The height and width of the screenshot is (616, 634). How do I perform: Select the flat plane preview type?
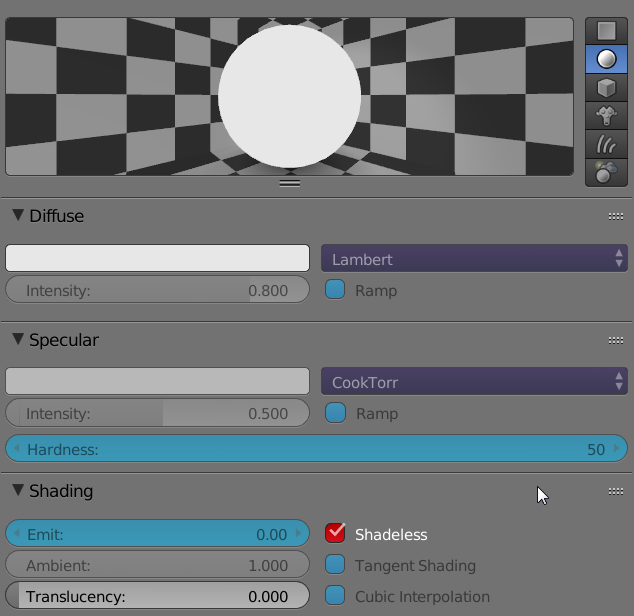pos(606,31)
